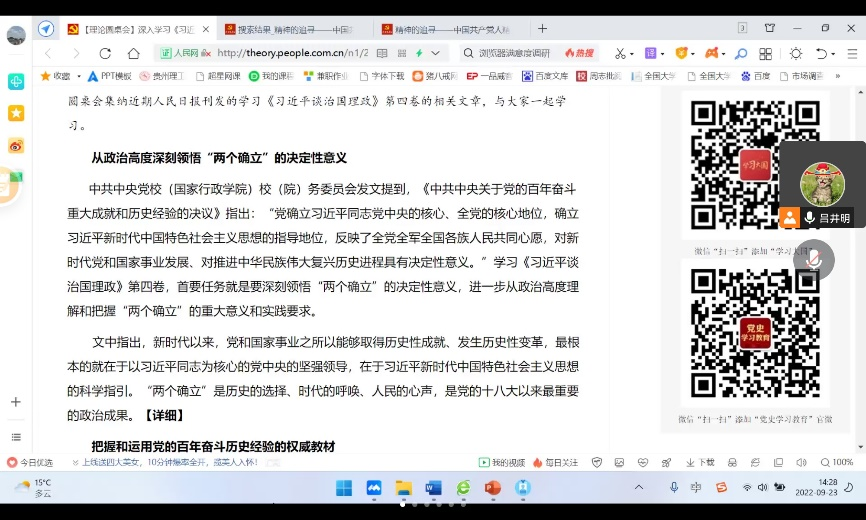Expand the dropdown next to the scissors tool
Viewport: 866px width, 520px height.
click(634, 53)
